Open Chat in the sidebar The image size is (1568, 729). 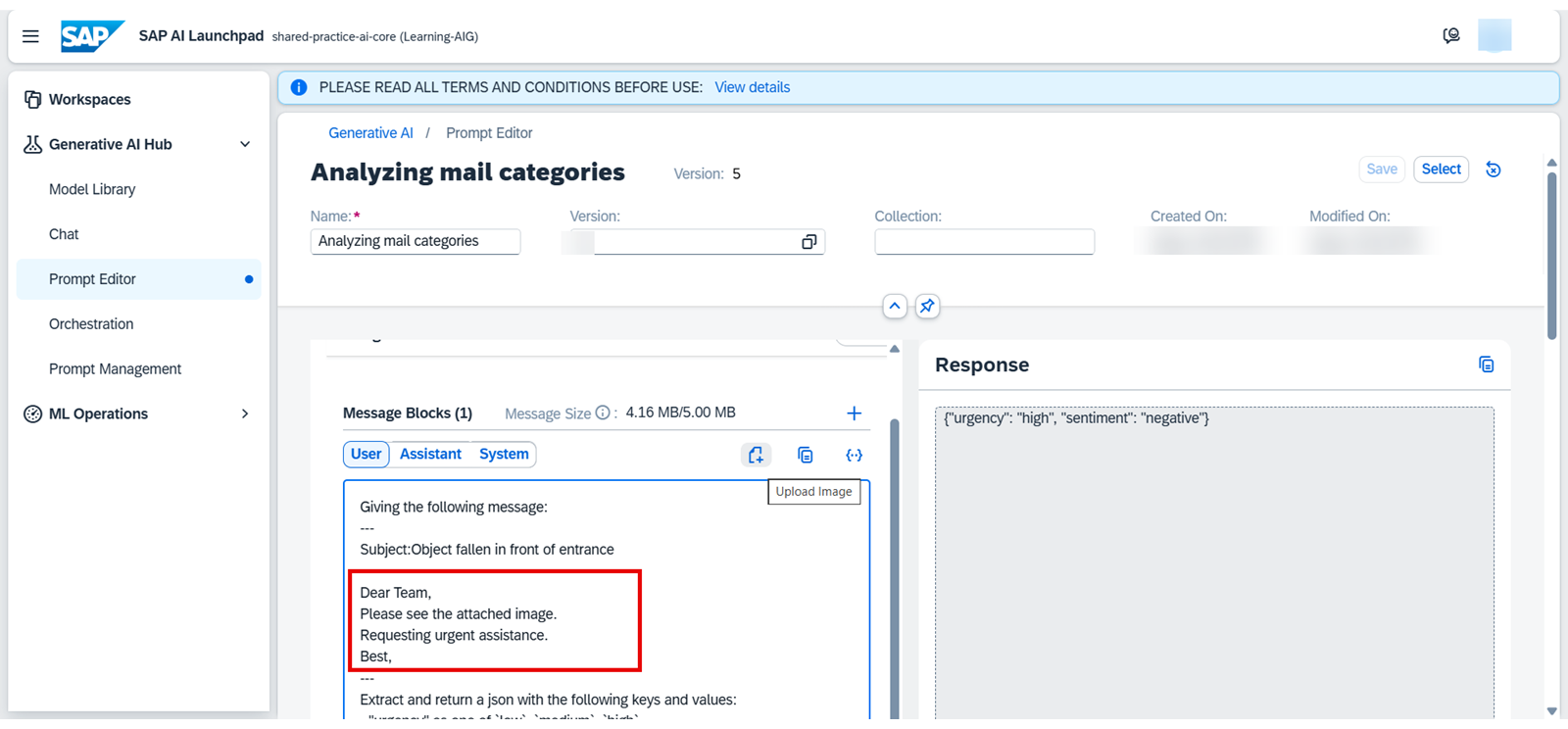pos(64,234)
